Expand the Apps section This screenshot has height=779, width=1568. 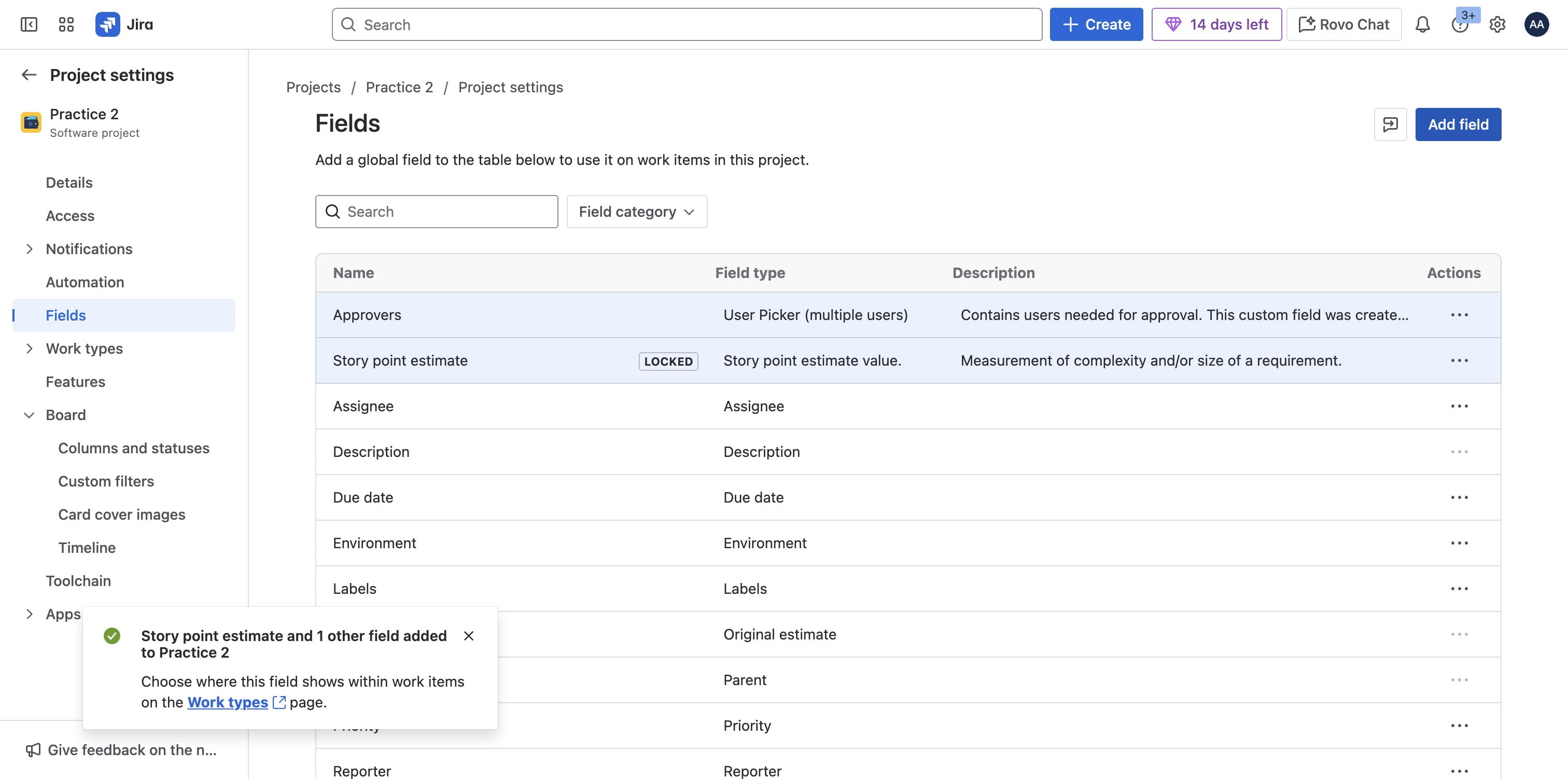(29, 614)
